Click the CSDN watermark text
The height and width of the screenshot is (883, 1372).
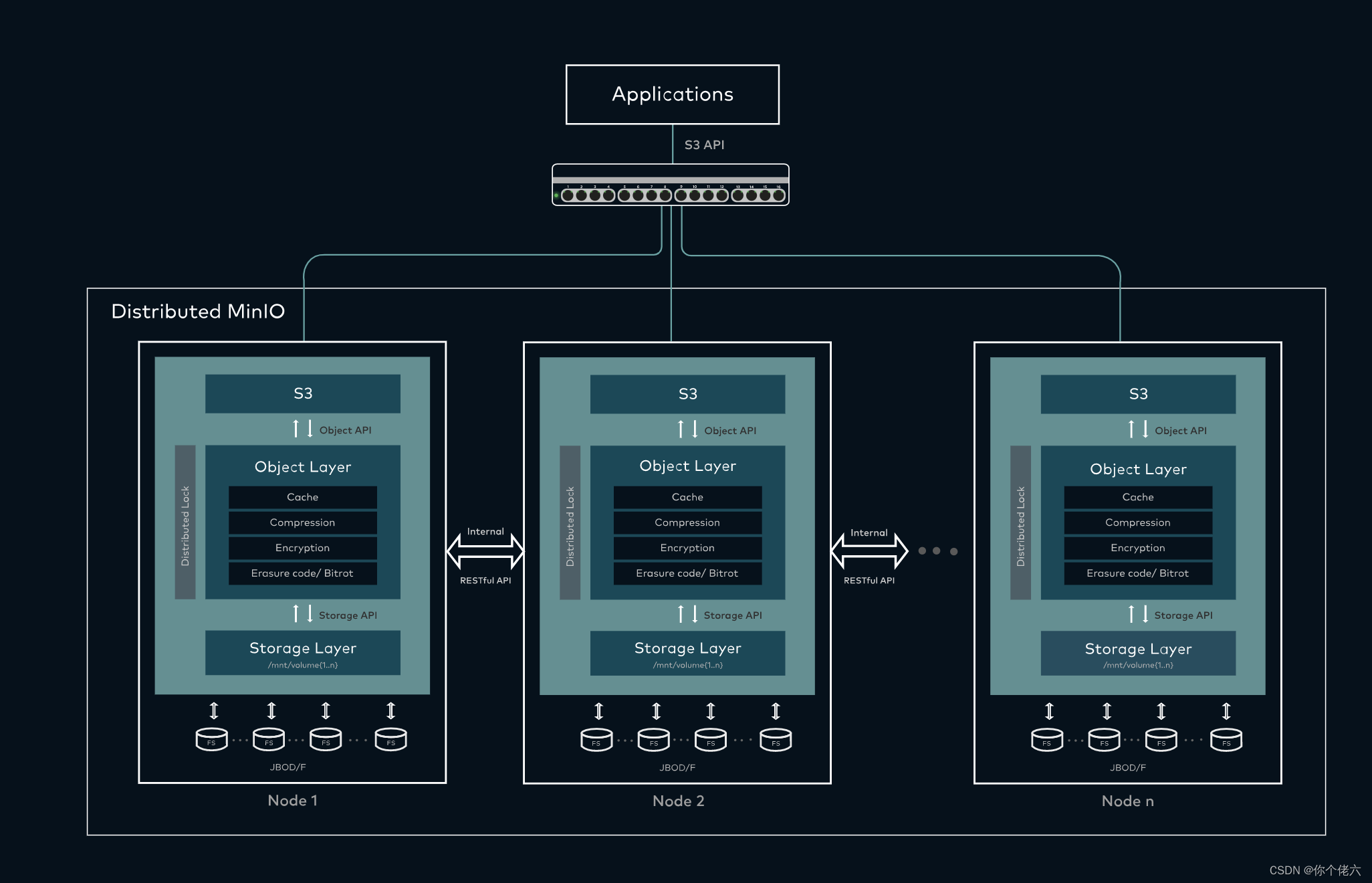(x=1314, y=870)
